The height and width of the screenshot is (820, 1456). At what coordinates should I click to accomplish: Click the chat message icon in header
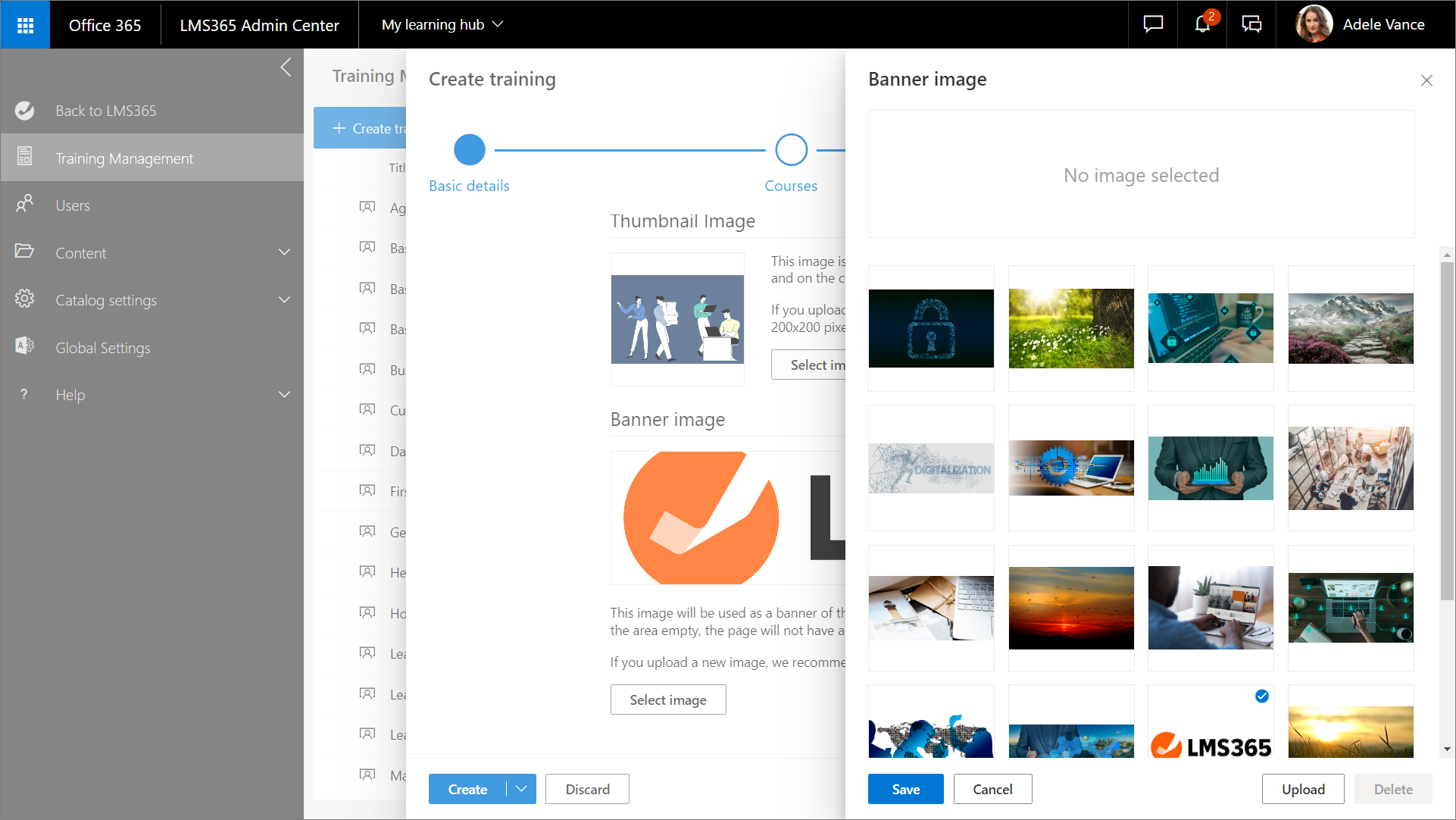pyautogui.click(x=1153, y=24)
